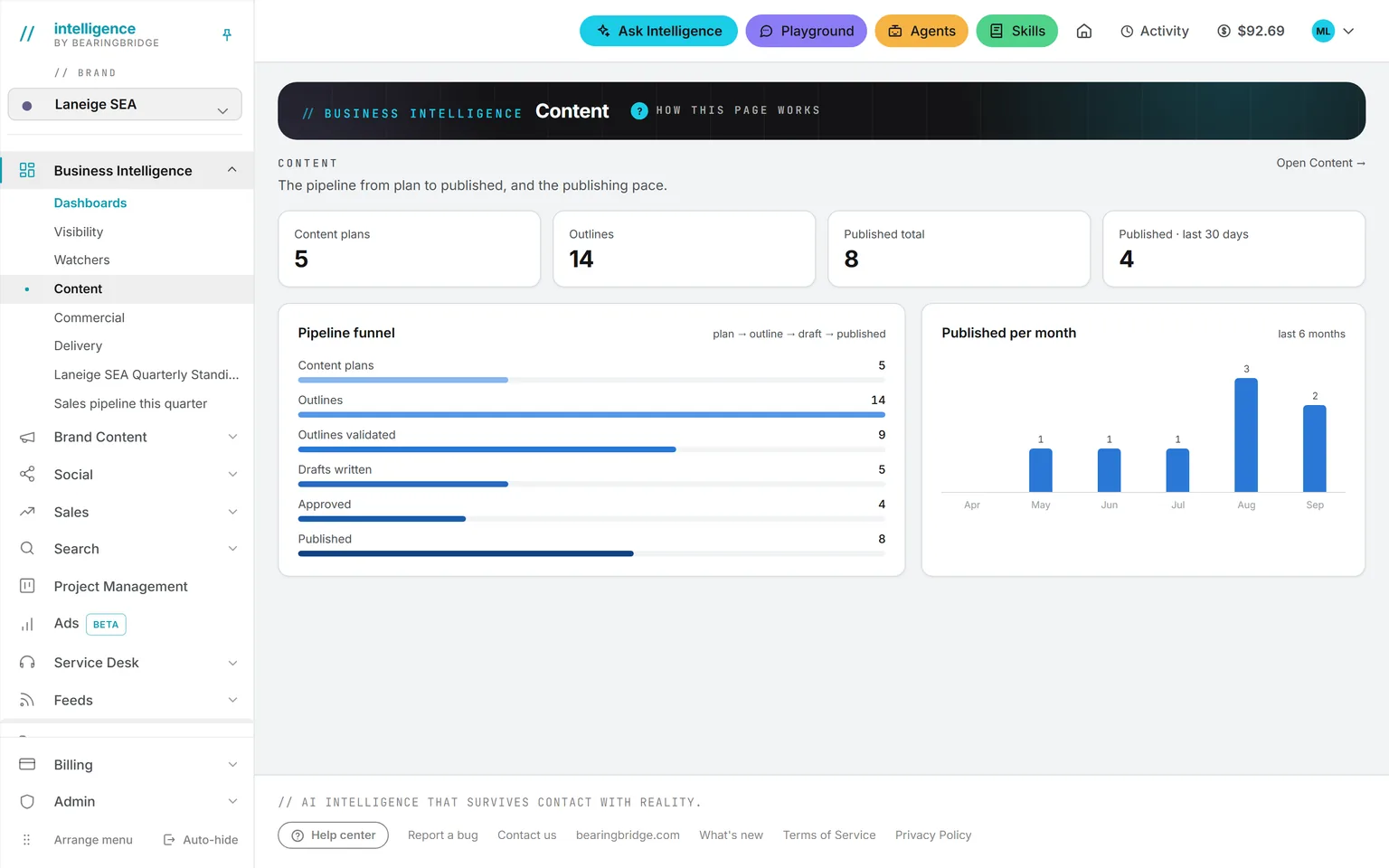This screenshot has height=868, width=1389.
Task: Click the Contact us link
Action: click(526, 835)
